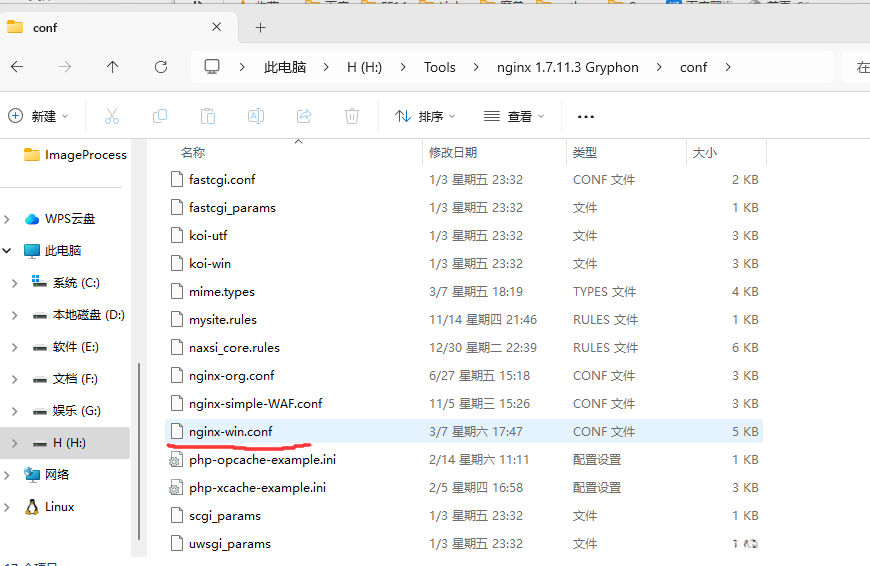The image size is (870, 566).
Task: Click the Cut scissors icon
Action: [112, 116]
